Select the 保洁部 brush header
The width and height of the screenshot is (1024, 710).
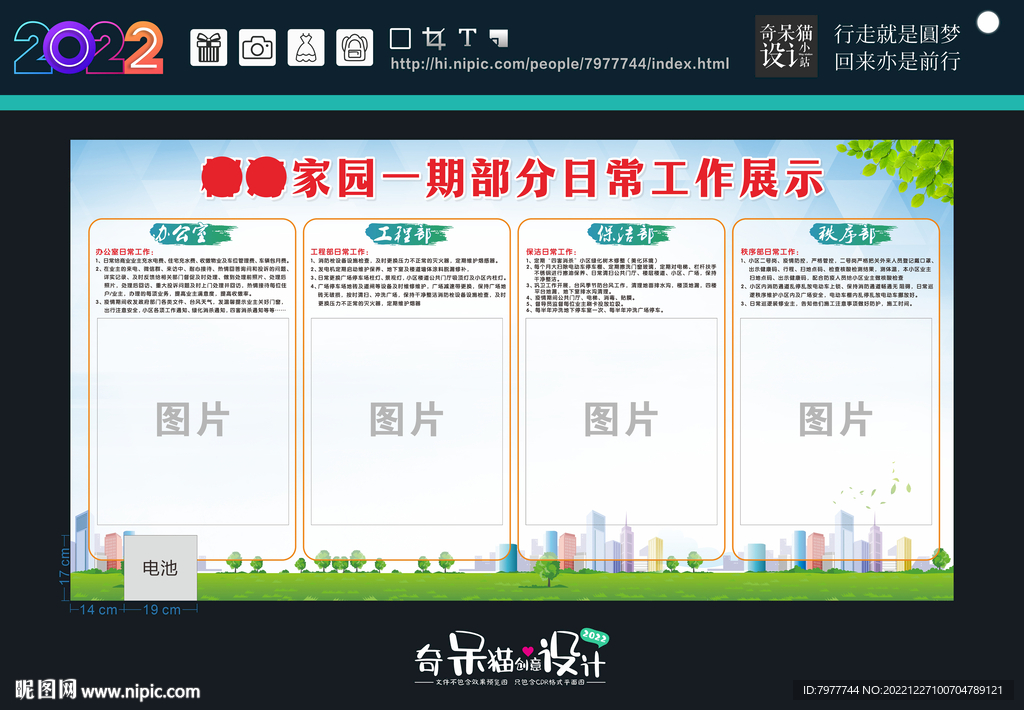click(631, 234)
